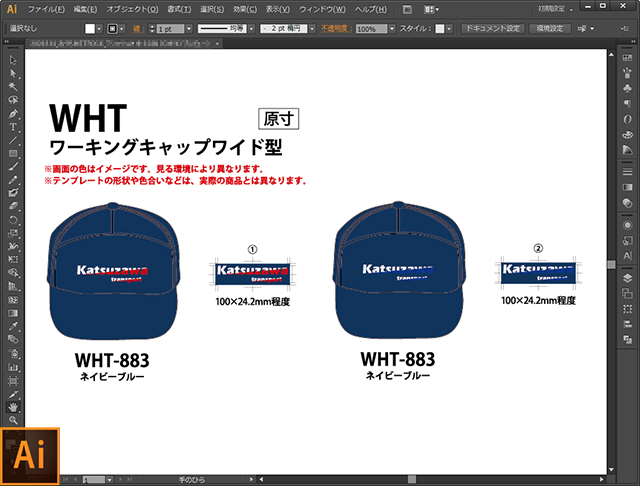
Task: Open the ウィンドウ(W) menu
Action: (322, 9)
